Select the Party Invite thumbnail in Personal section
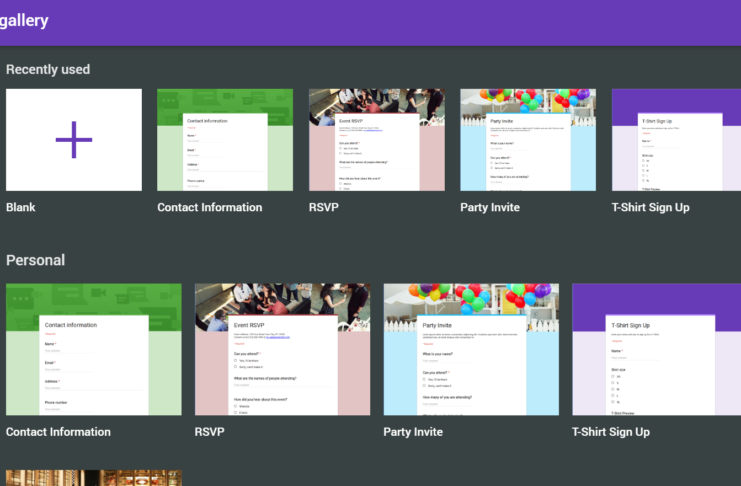Viewport: 741px width, 486px height. point(471,349)
